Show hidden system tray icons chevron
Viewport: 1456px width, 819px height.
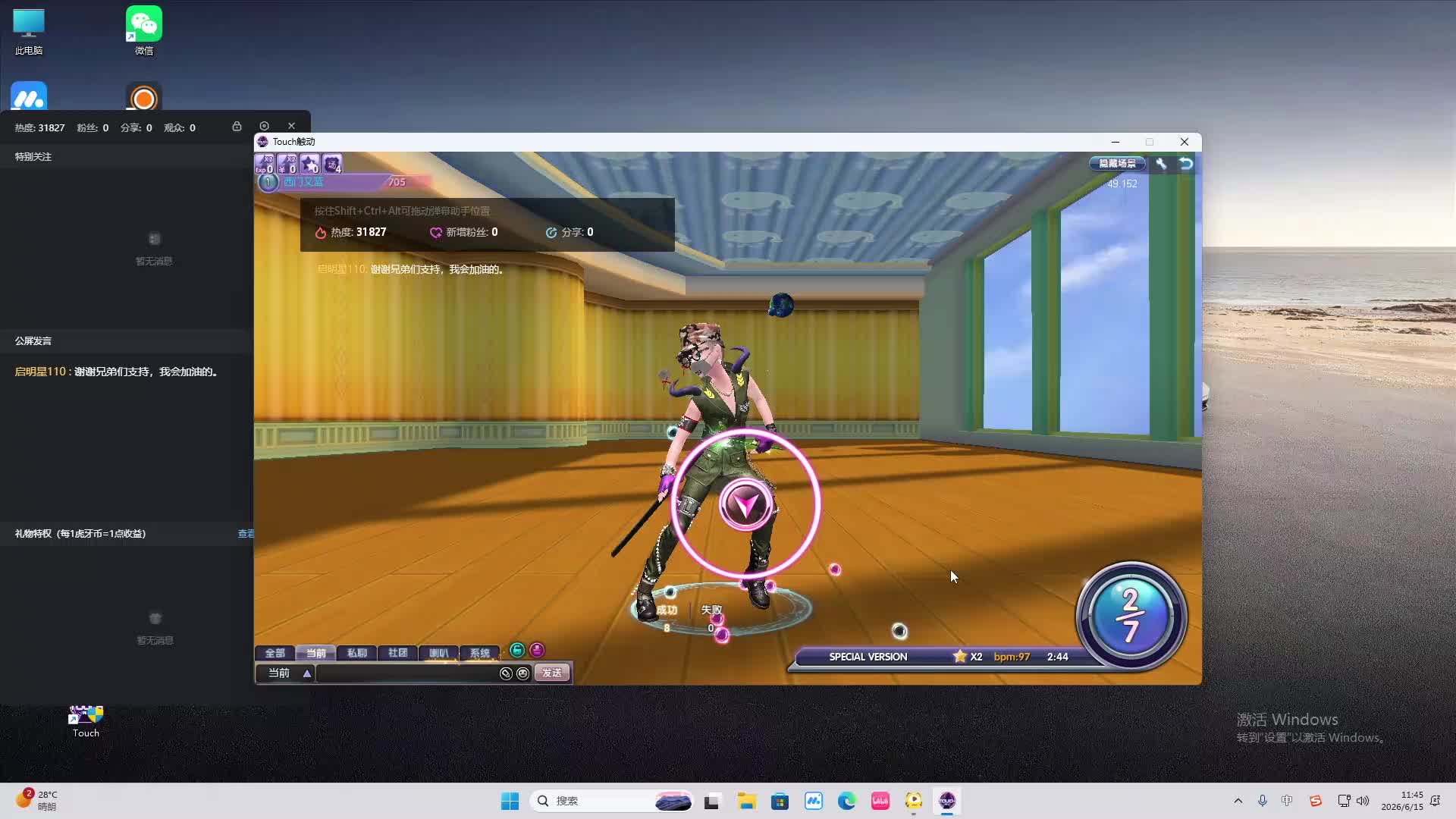(1238, 801)
